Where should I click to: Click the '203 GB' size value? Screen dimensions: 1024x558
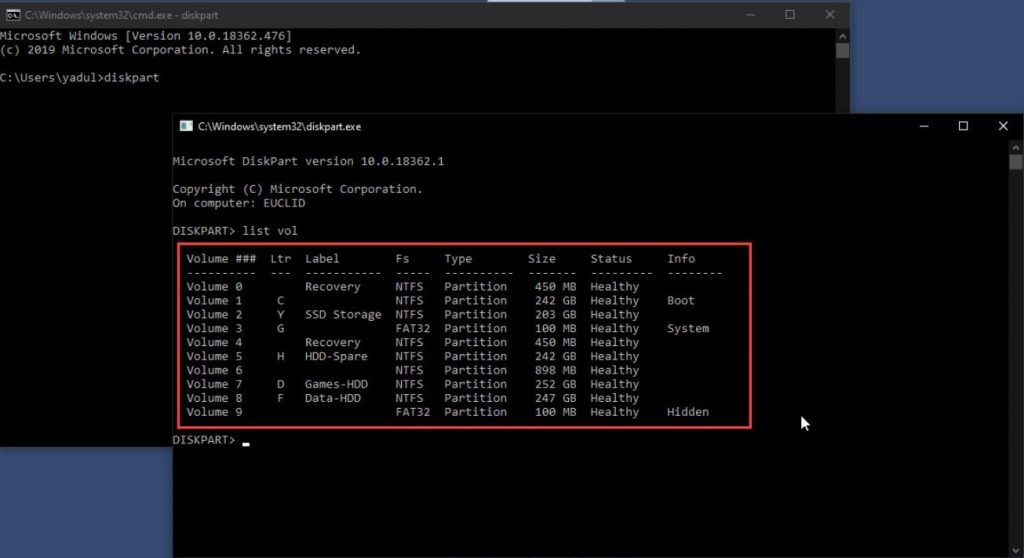tap(555, 314)
